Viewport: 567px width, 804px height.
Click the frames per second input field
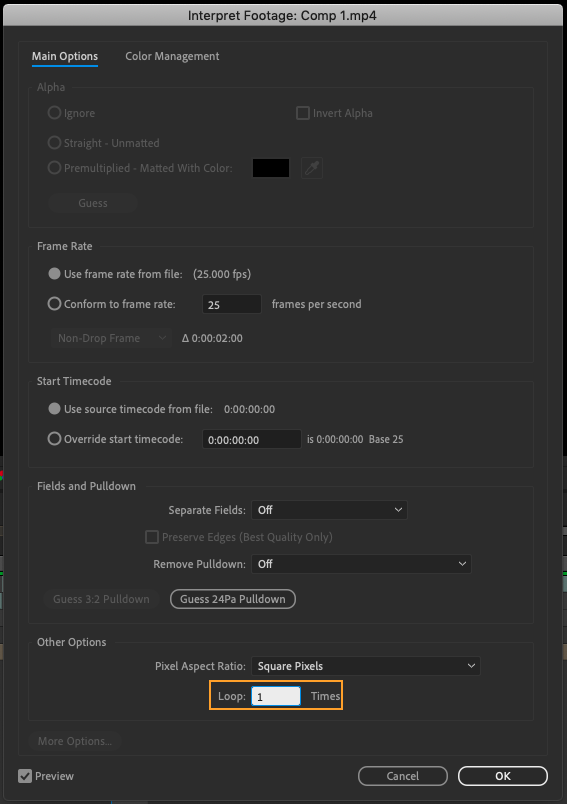pyautogui.click(x=232, y=304)
